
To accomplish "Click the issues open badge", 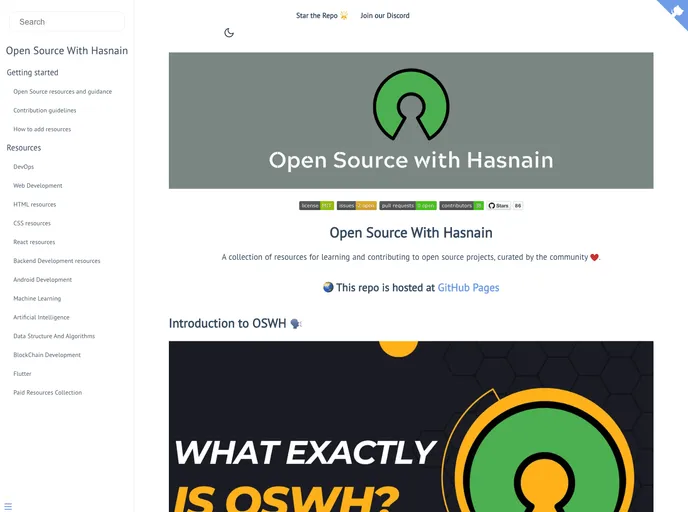I will point(356,206).
